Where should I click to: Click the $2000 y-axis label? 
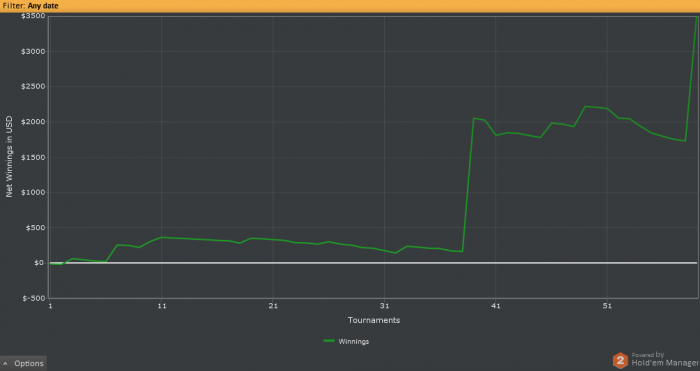point(33,122)
